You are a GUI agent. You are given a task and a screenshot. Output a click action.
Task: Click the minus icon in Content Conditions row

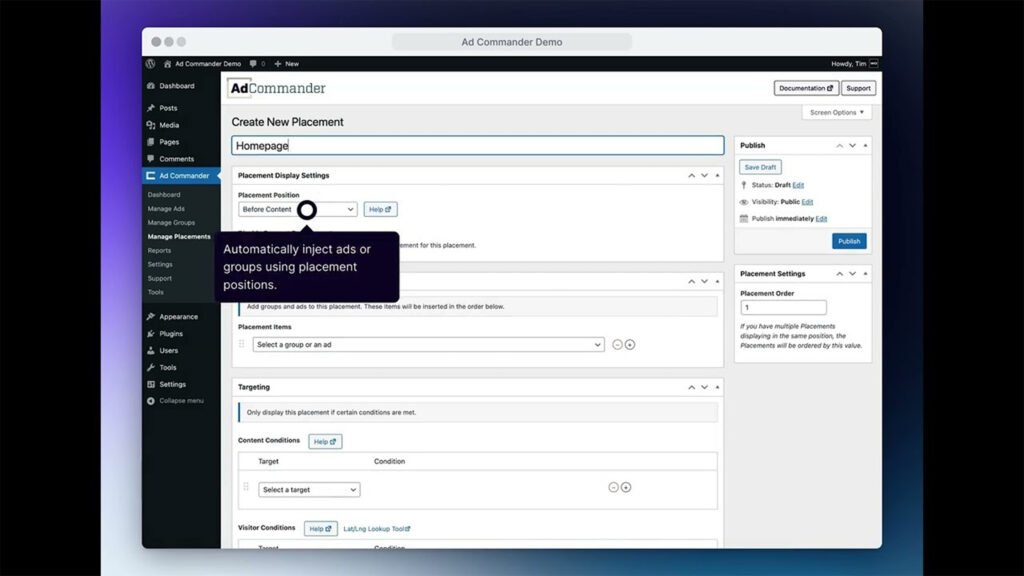pos(614,488)
